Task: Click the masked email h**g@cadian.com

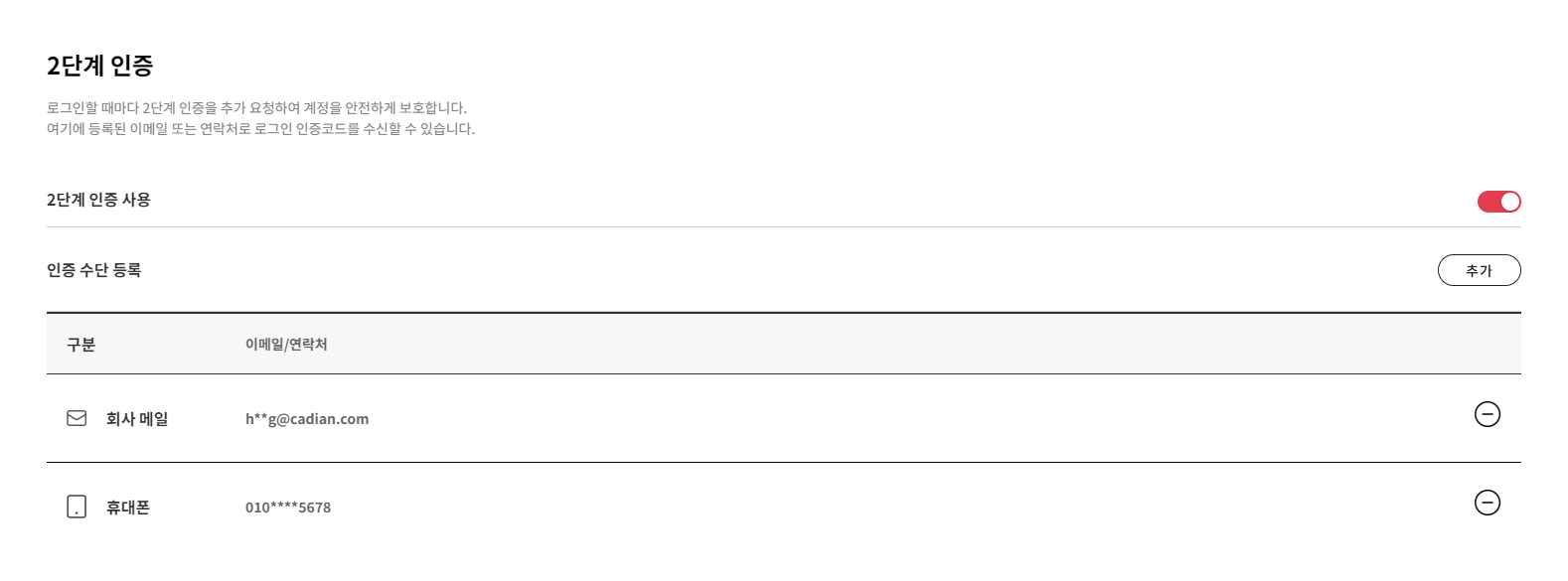Action: pos(307,419)
